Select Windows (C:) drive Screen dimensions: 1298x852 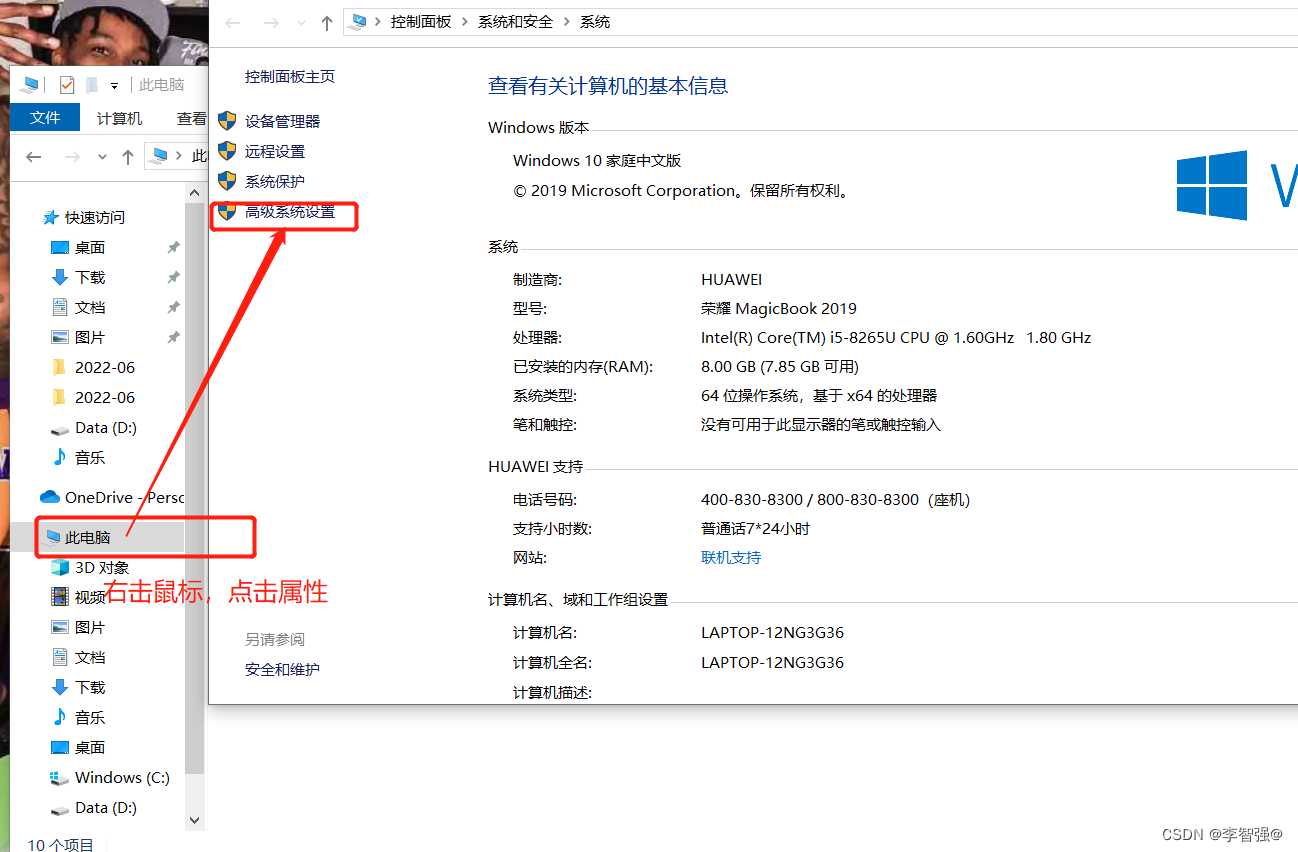(x=122, y=777)
